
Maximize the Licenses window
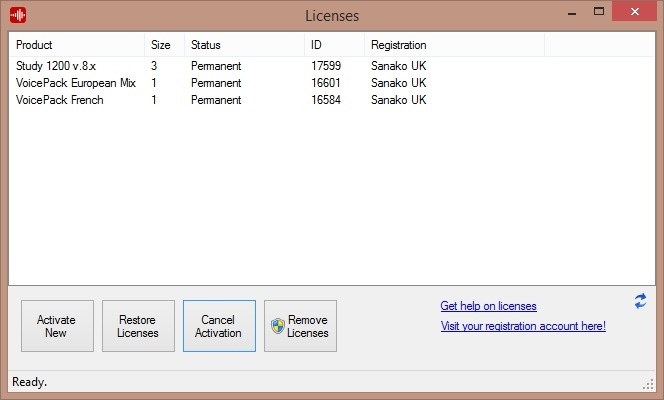[599, 11]
